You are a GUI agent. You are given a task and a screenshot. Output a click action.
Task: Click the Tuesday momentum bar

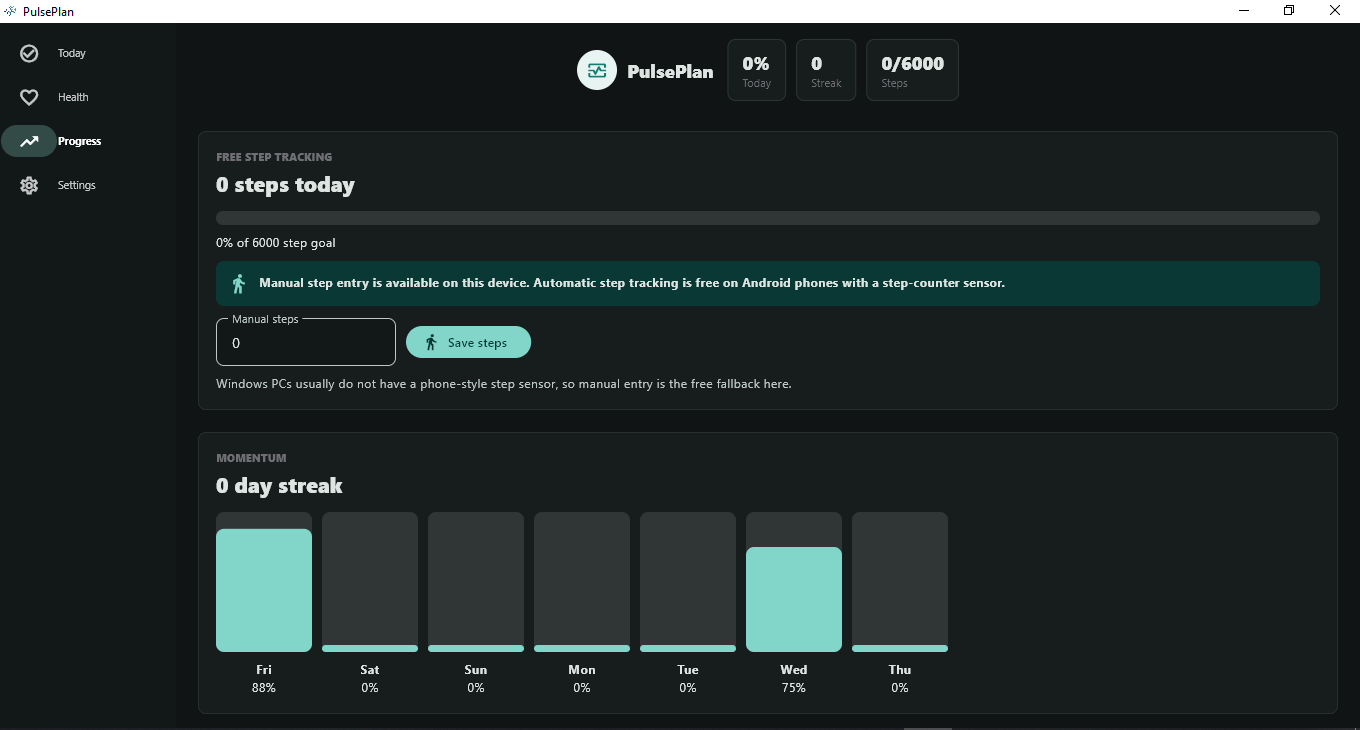click(688, 582)
